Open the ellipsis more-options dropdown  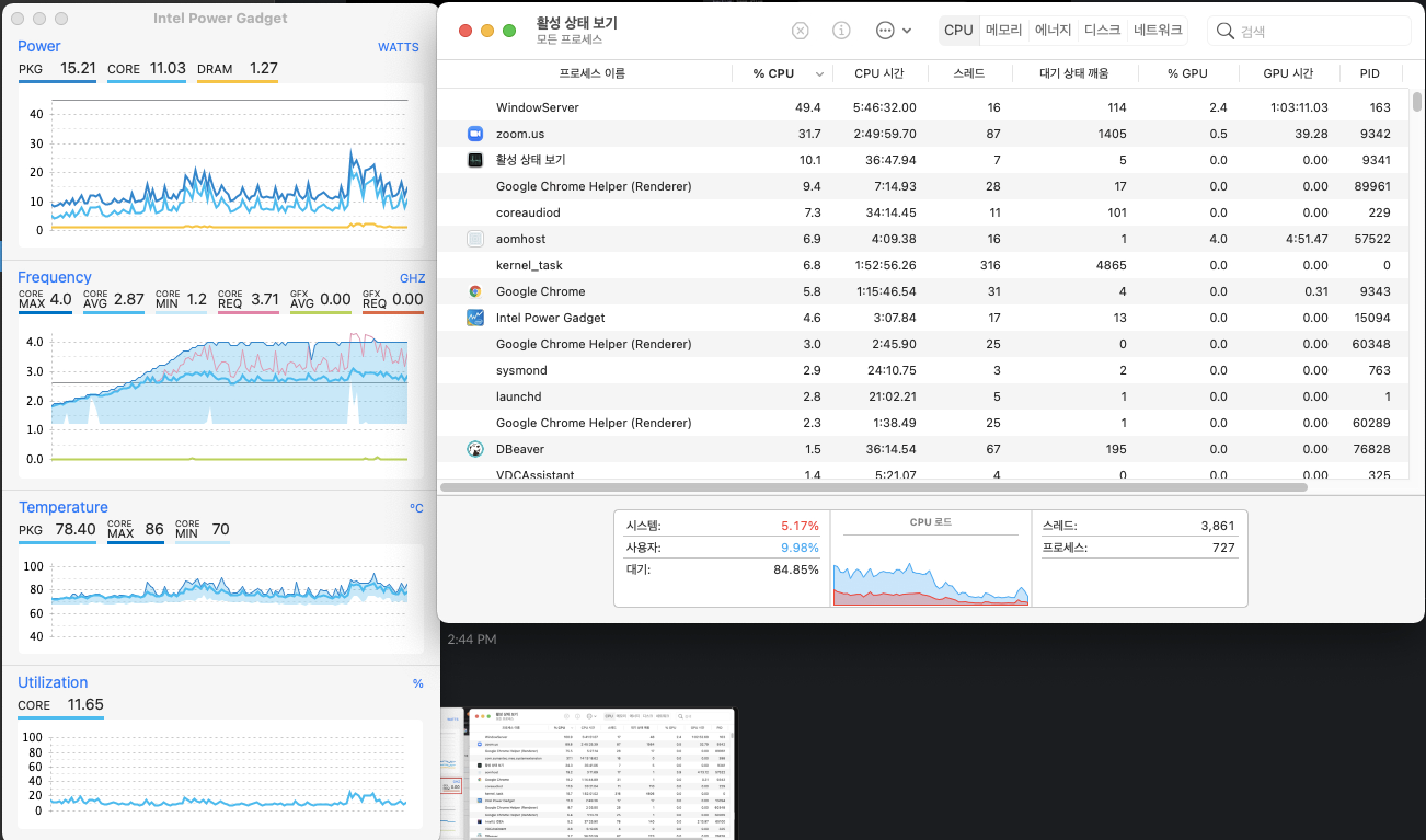[893, 31]
